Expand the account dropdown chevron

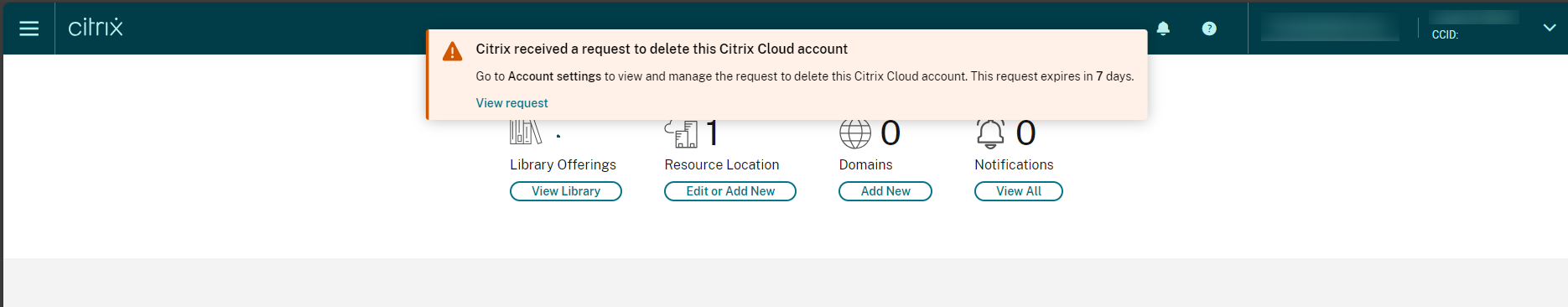1549,28
